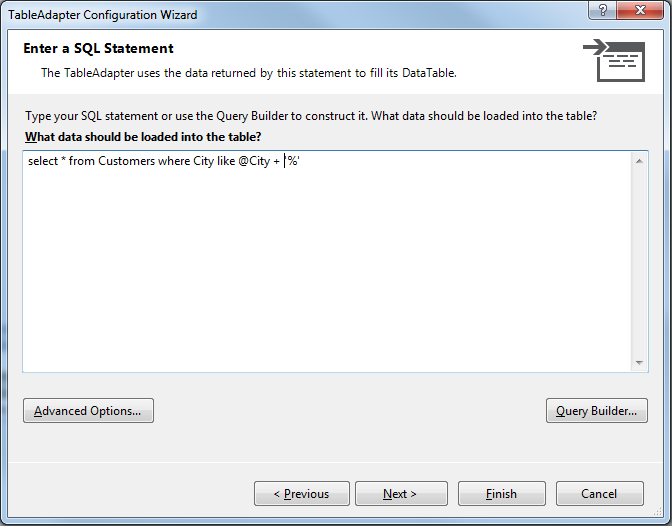
Task: Open the help question mark button
Action: 602,10
